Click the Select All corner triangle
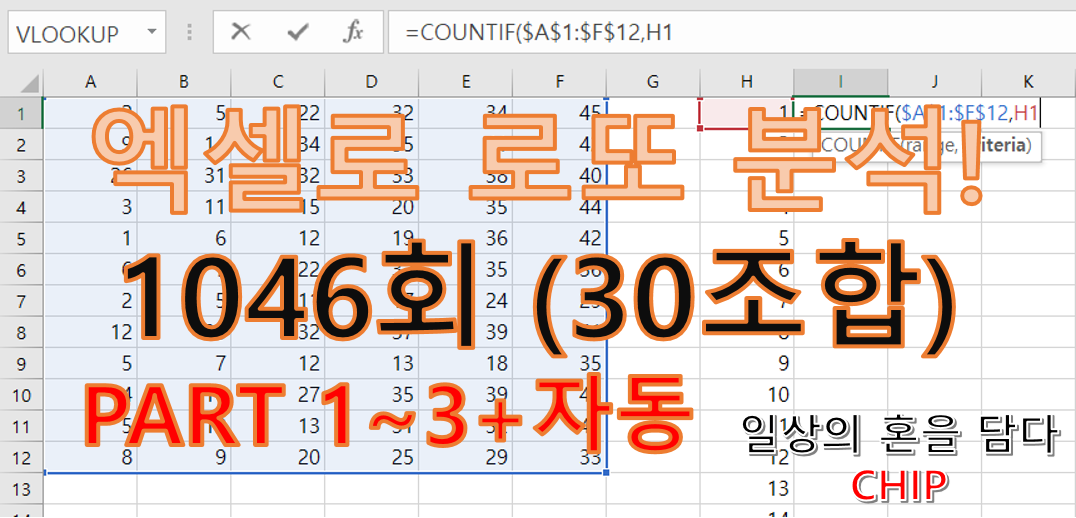Screen dimensions: 1076x518 click(x=28, y=83)
